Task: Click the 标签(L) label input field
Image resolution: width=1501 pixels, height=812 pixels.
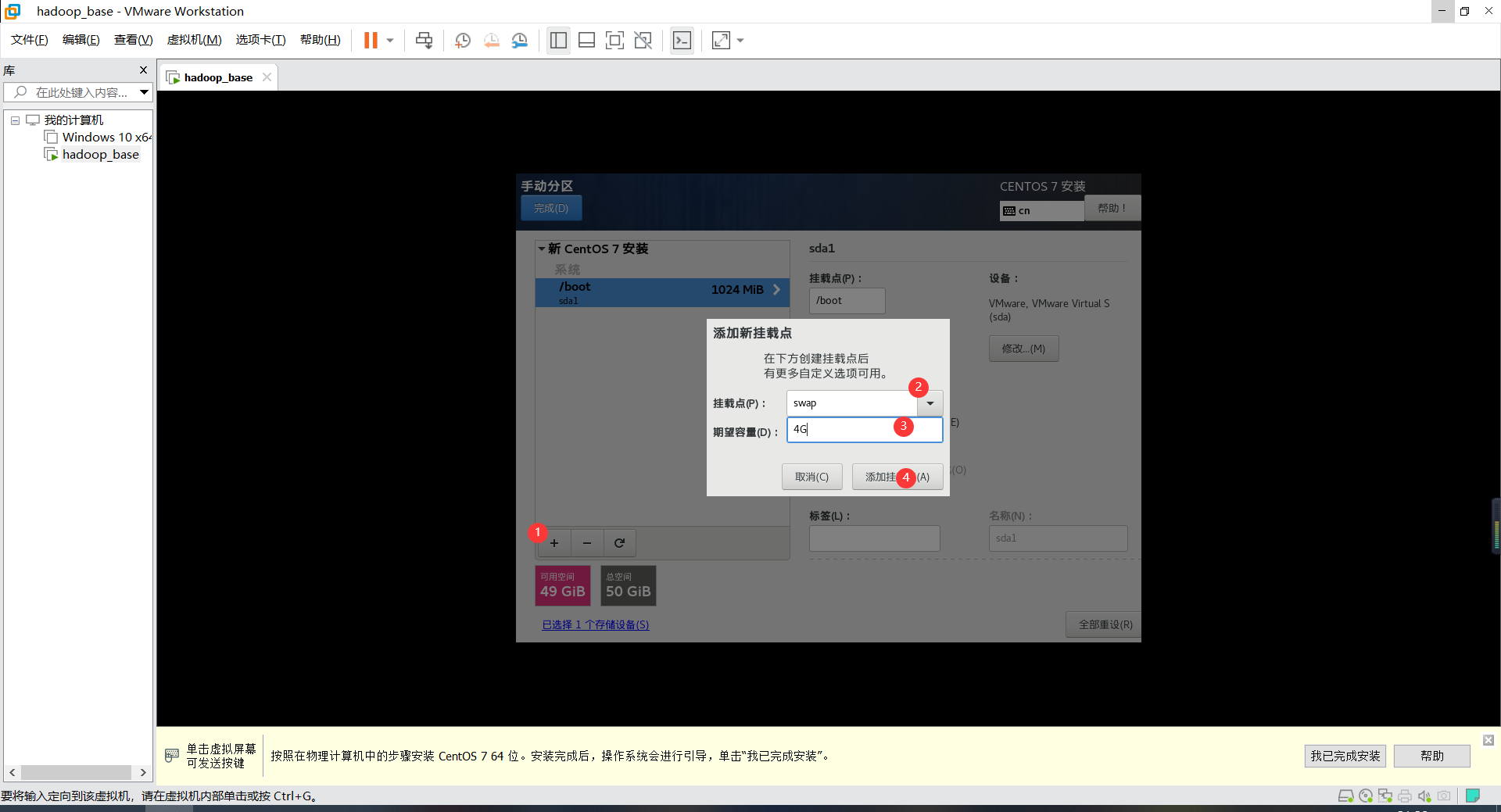Action: pos(874,538)
